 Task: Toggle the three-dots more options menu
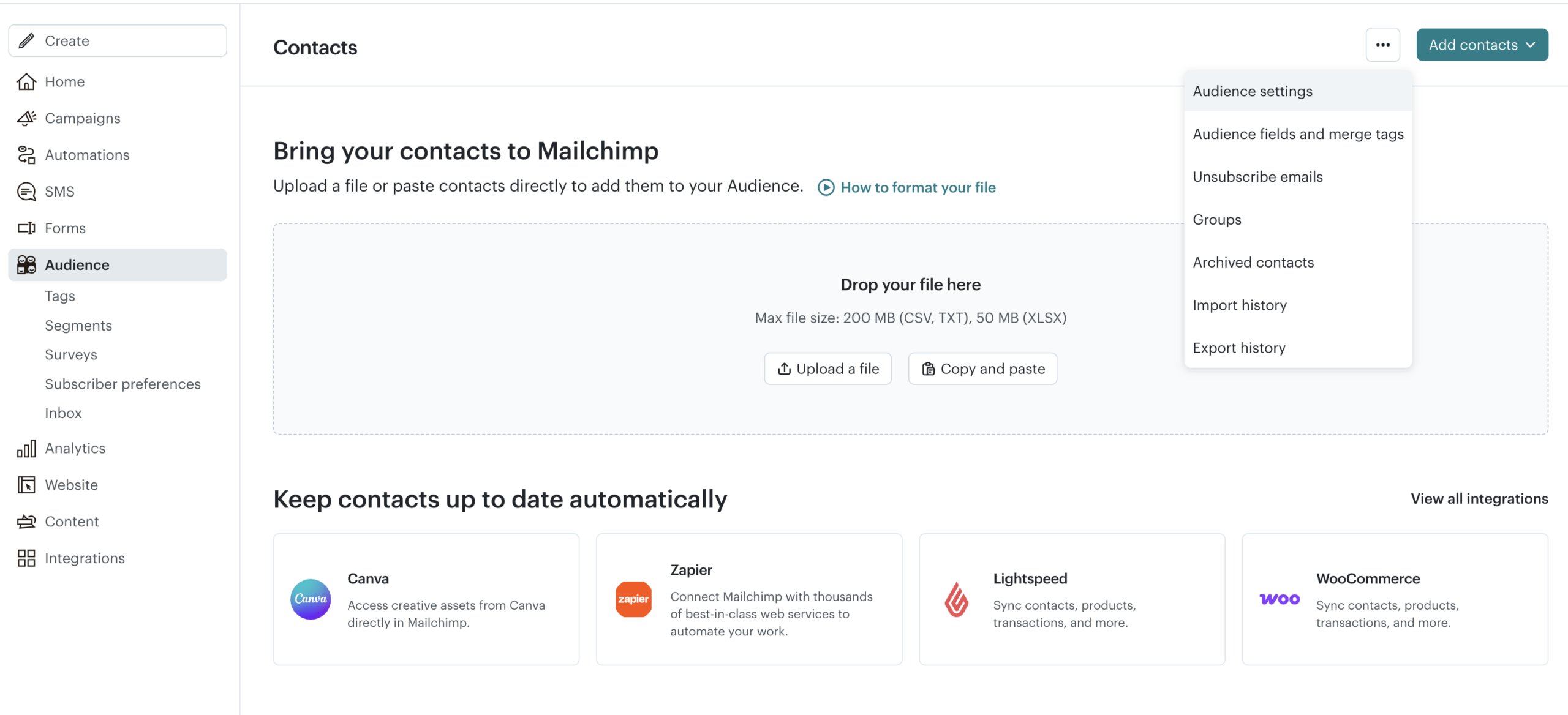click(1383, 45)
